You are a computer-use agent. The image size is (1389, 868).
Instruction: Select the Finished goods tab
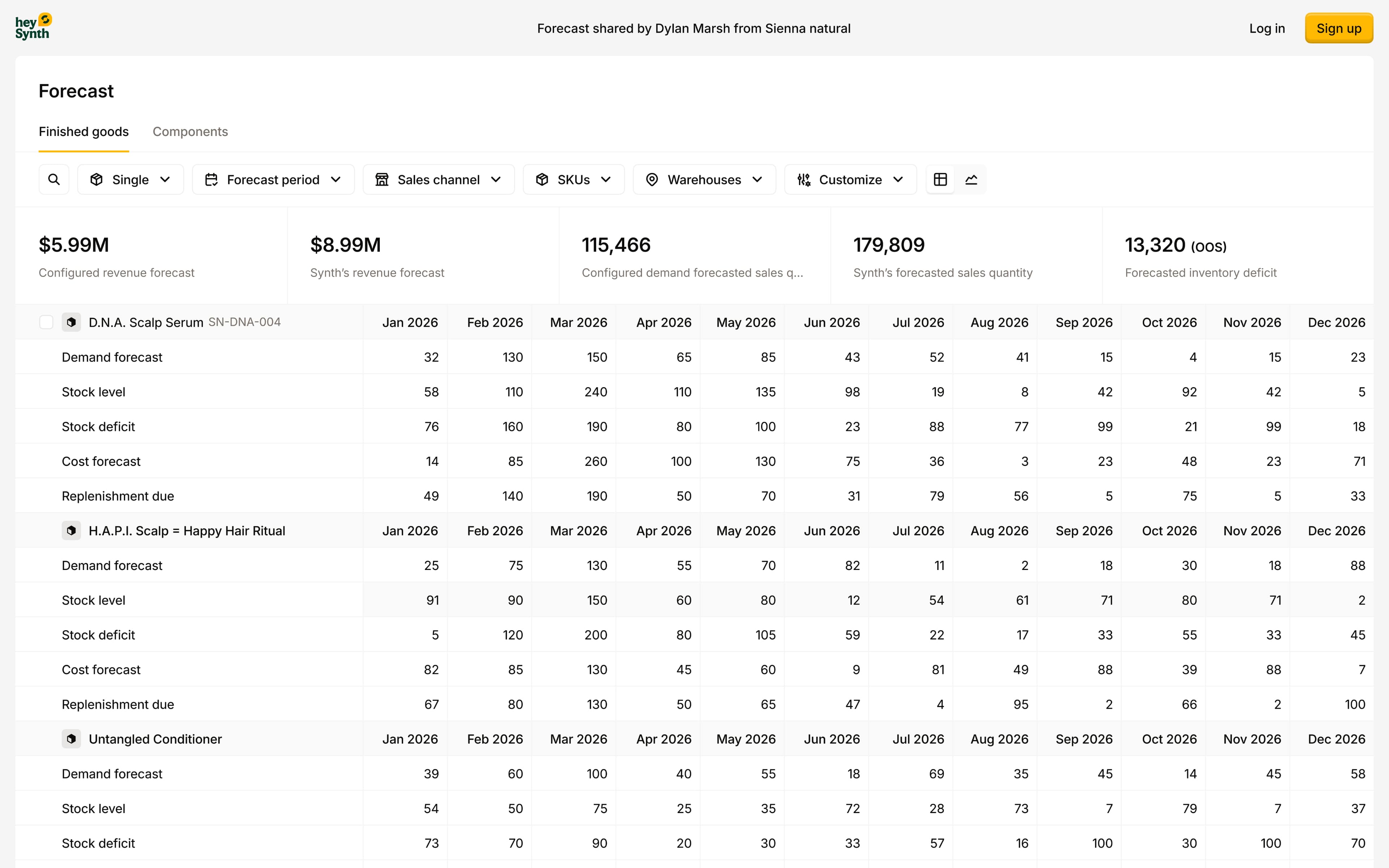click(84, 131)
